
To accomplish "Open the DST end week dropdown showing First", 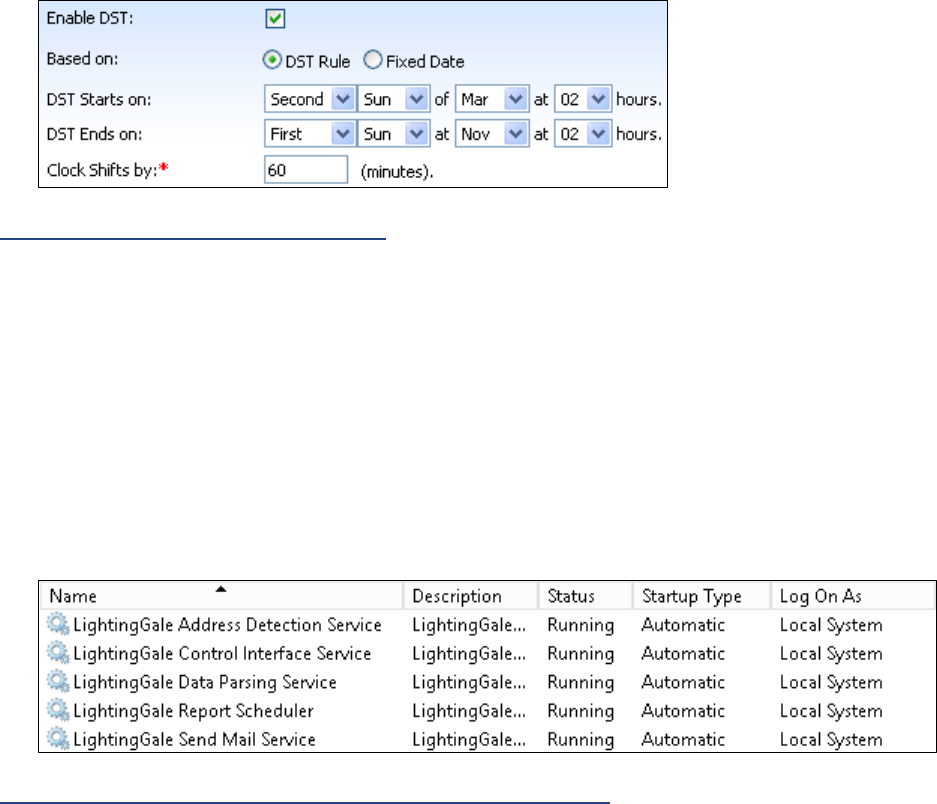I will (310, 134).
